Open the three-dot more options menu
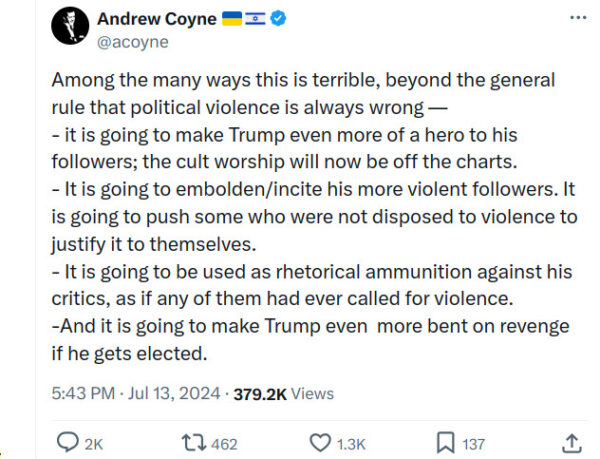The image size is (600, 459). point(578,18)
